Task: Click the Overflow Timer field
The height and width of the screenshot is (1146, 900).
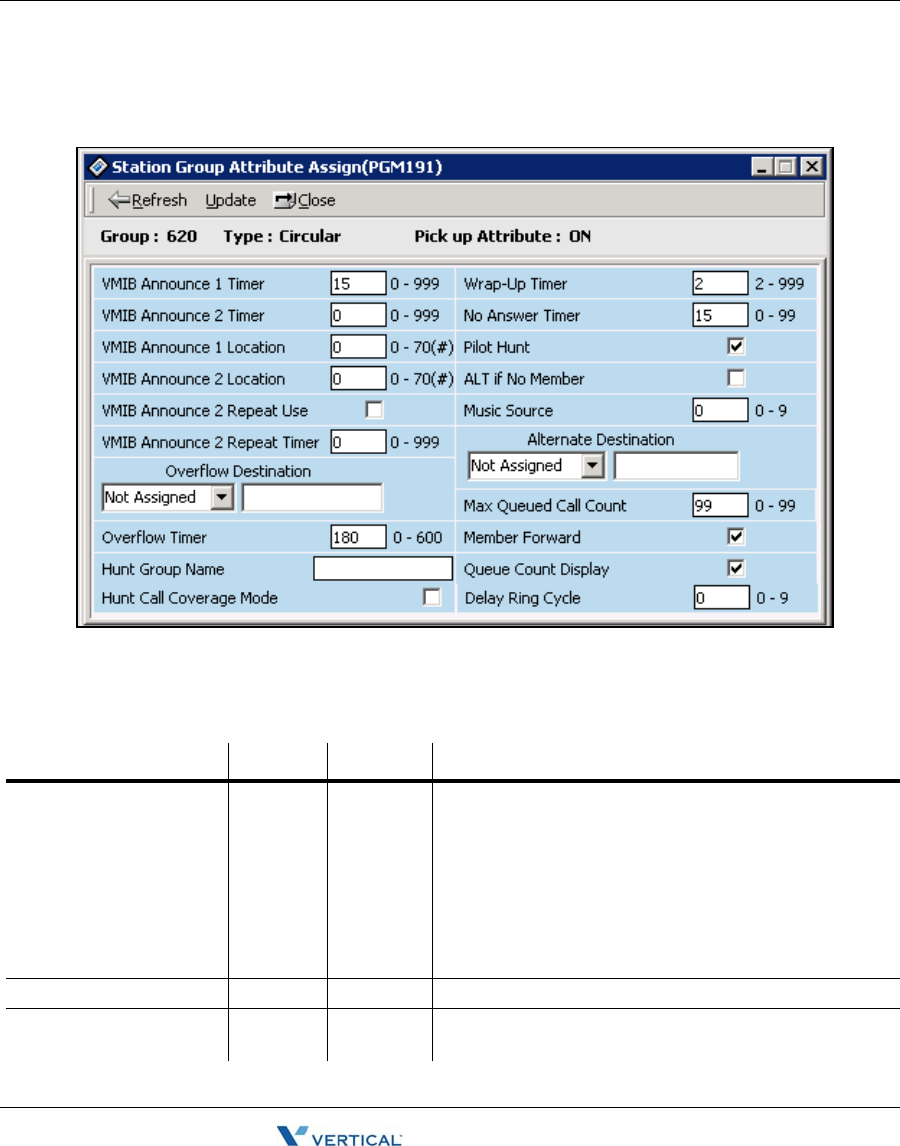Action: [x=358, y=537]
